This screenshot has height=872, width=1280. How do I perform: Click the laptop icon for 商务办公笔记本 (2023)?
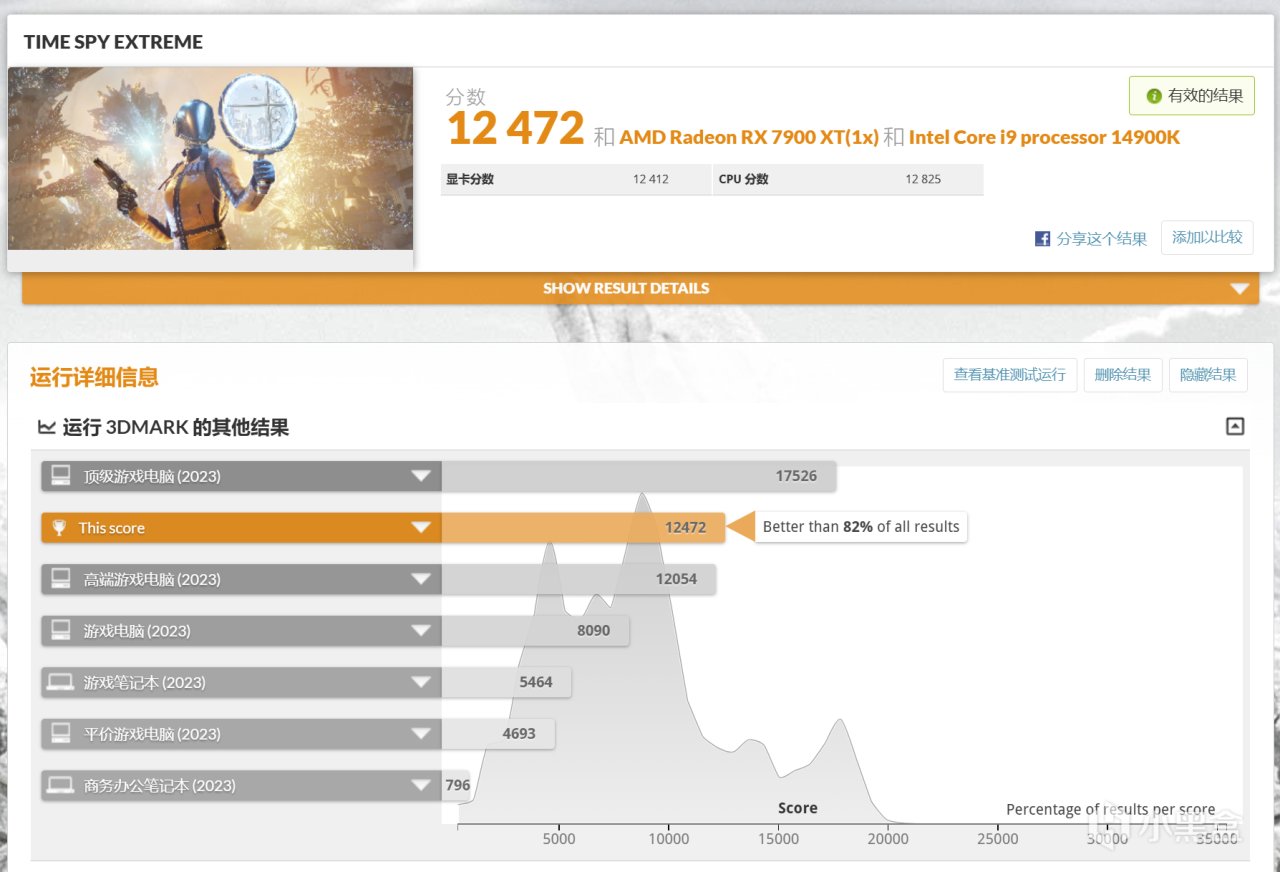61,786
